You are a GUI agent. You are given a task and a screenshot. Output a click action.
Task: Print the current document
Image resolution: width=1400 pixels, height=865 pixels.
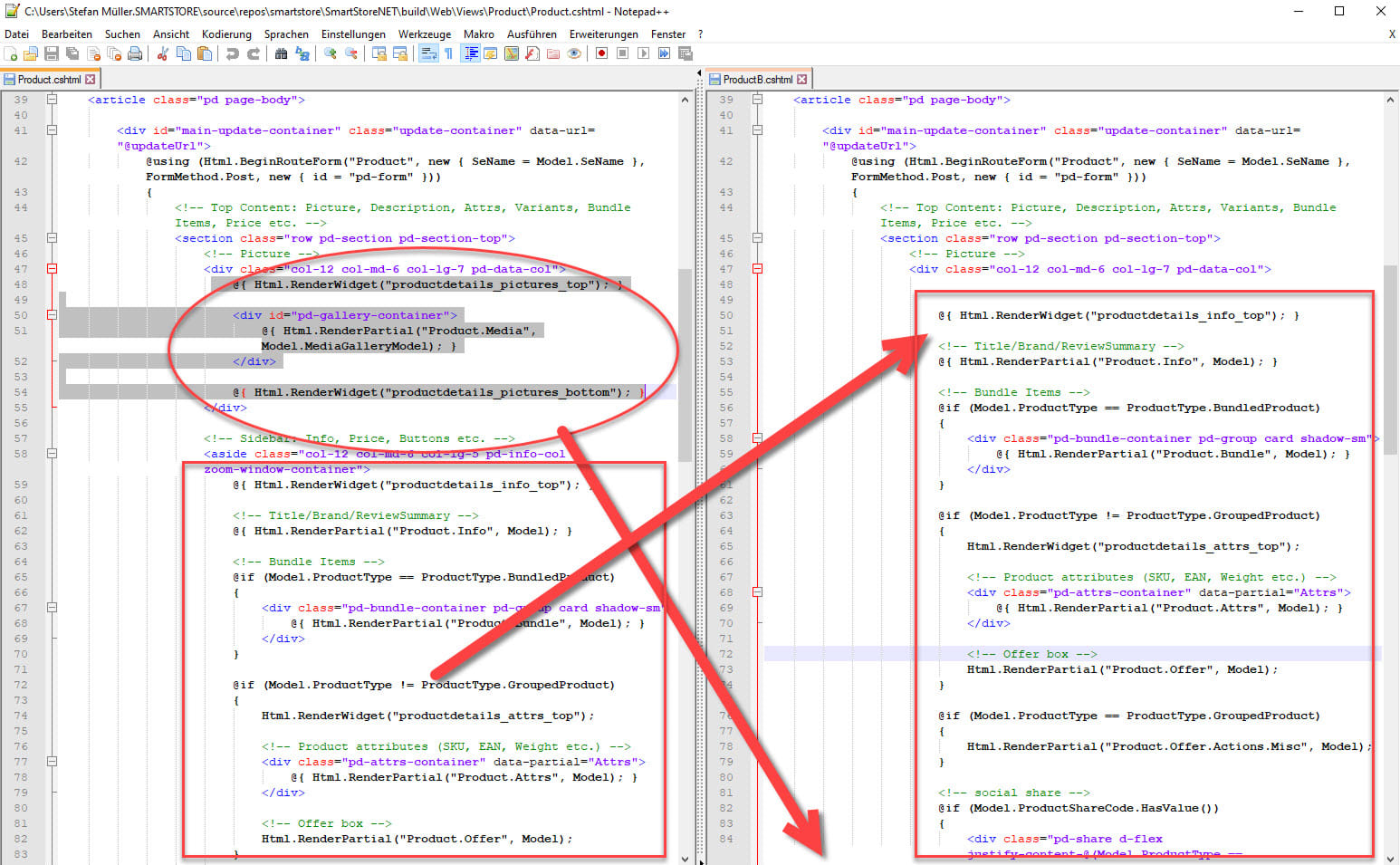134,53
